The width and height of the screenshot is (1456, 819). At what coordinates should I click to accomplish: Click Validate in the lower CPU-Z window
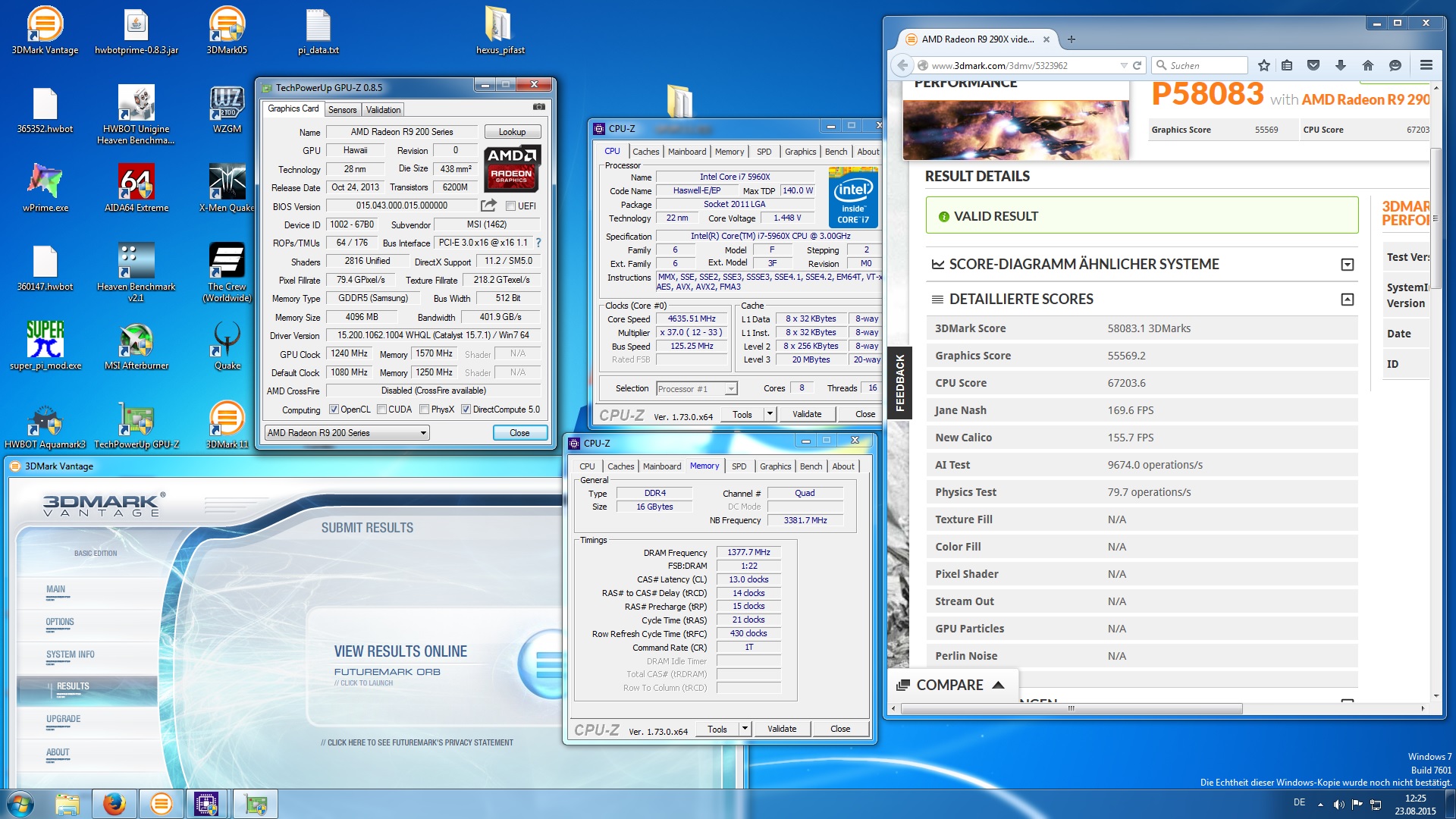[782, 729]
